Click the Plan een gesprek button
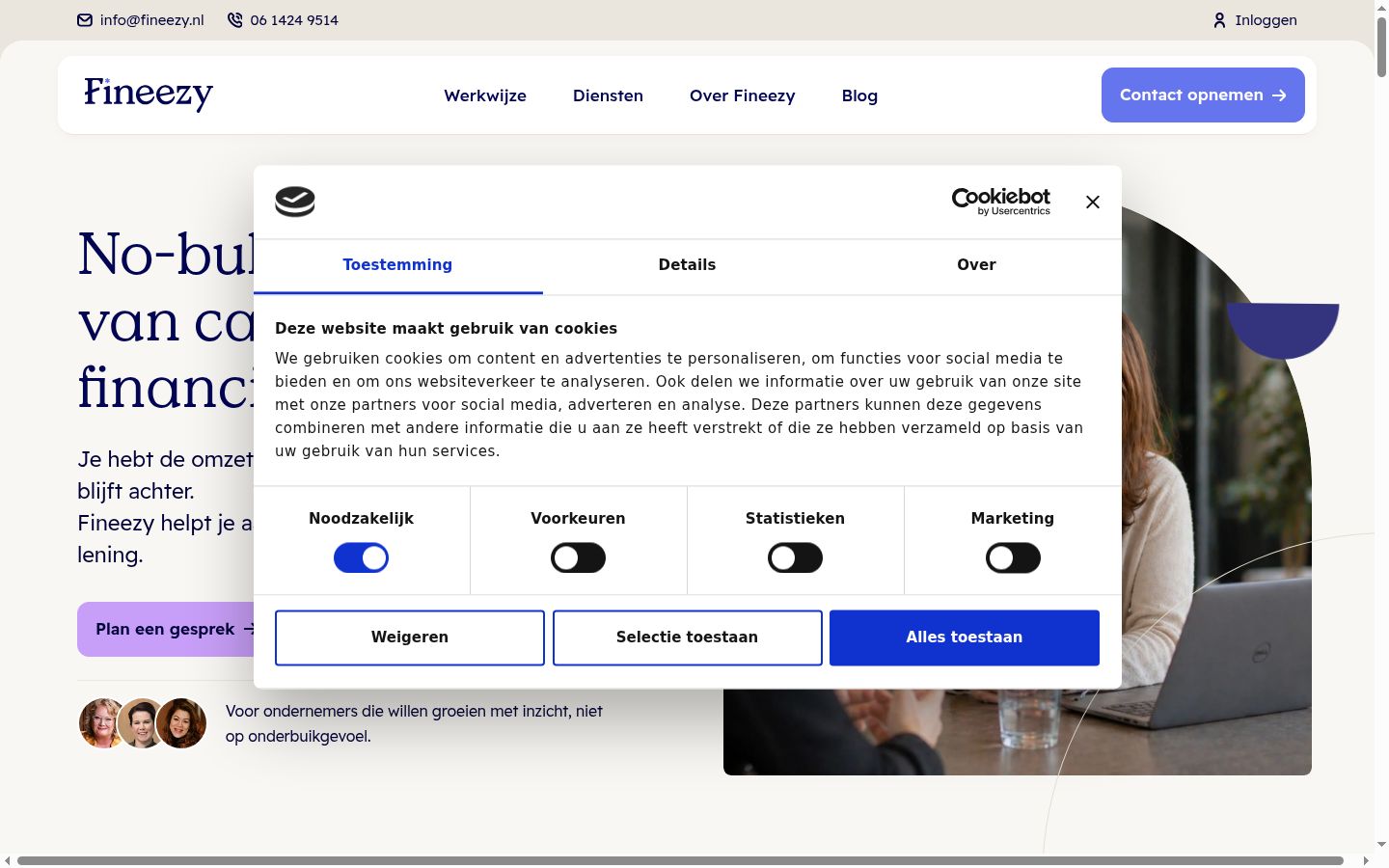1389x868 pixels. [x=166, y=629]
